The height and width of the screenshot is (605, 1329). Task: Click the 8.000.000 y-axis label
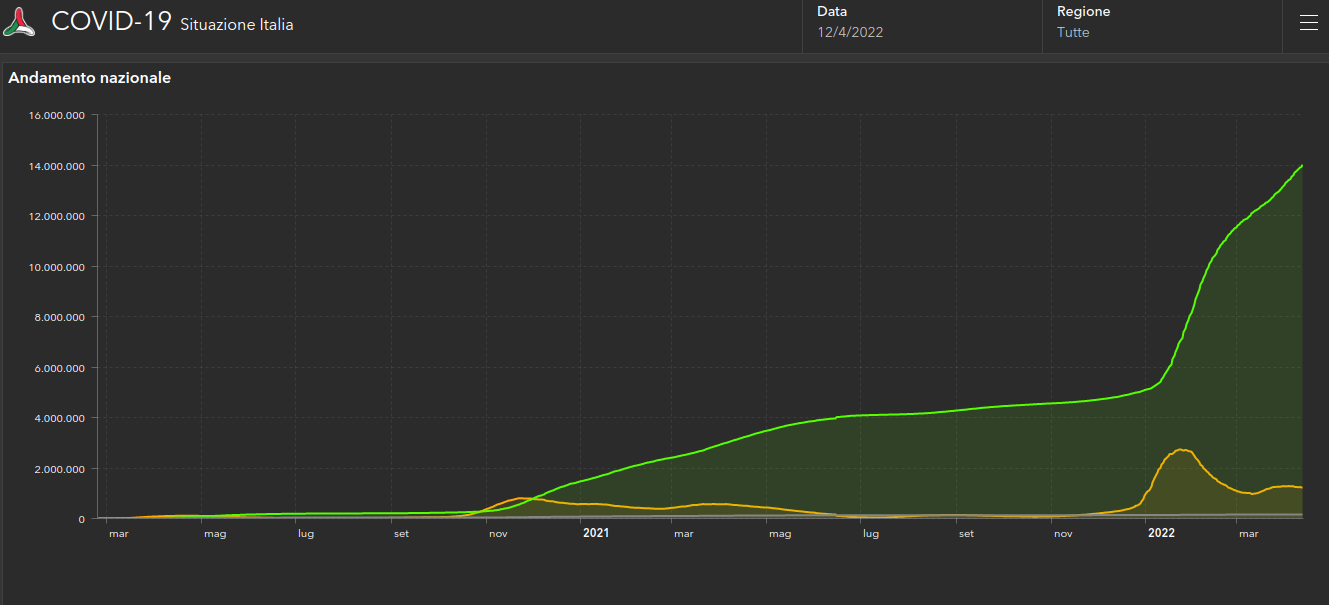pyautogui.click(x=59, y=317)
